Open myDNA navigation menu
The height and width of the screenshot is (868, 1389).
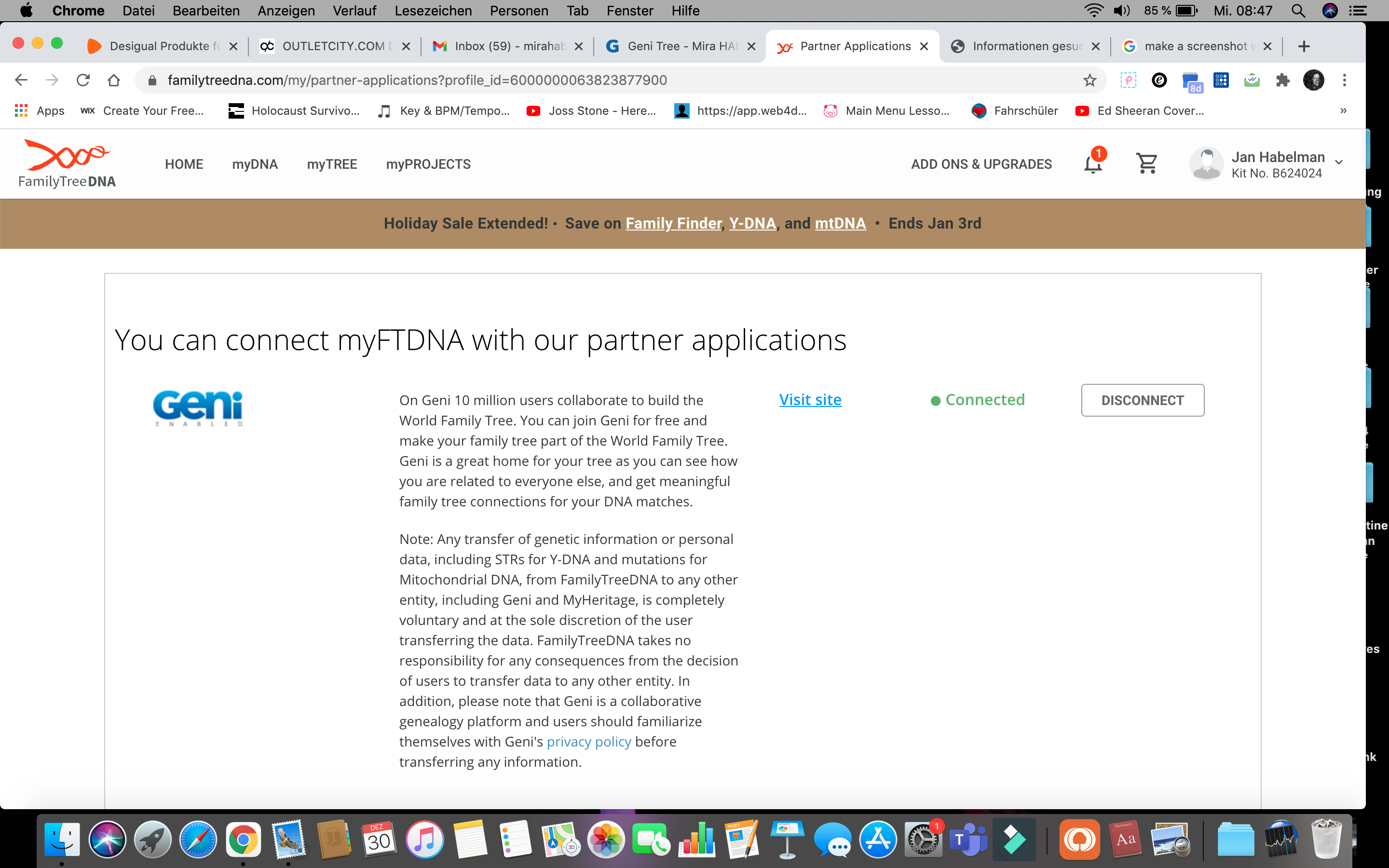(x=255, y=164)
